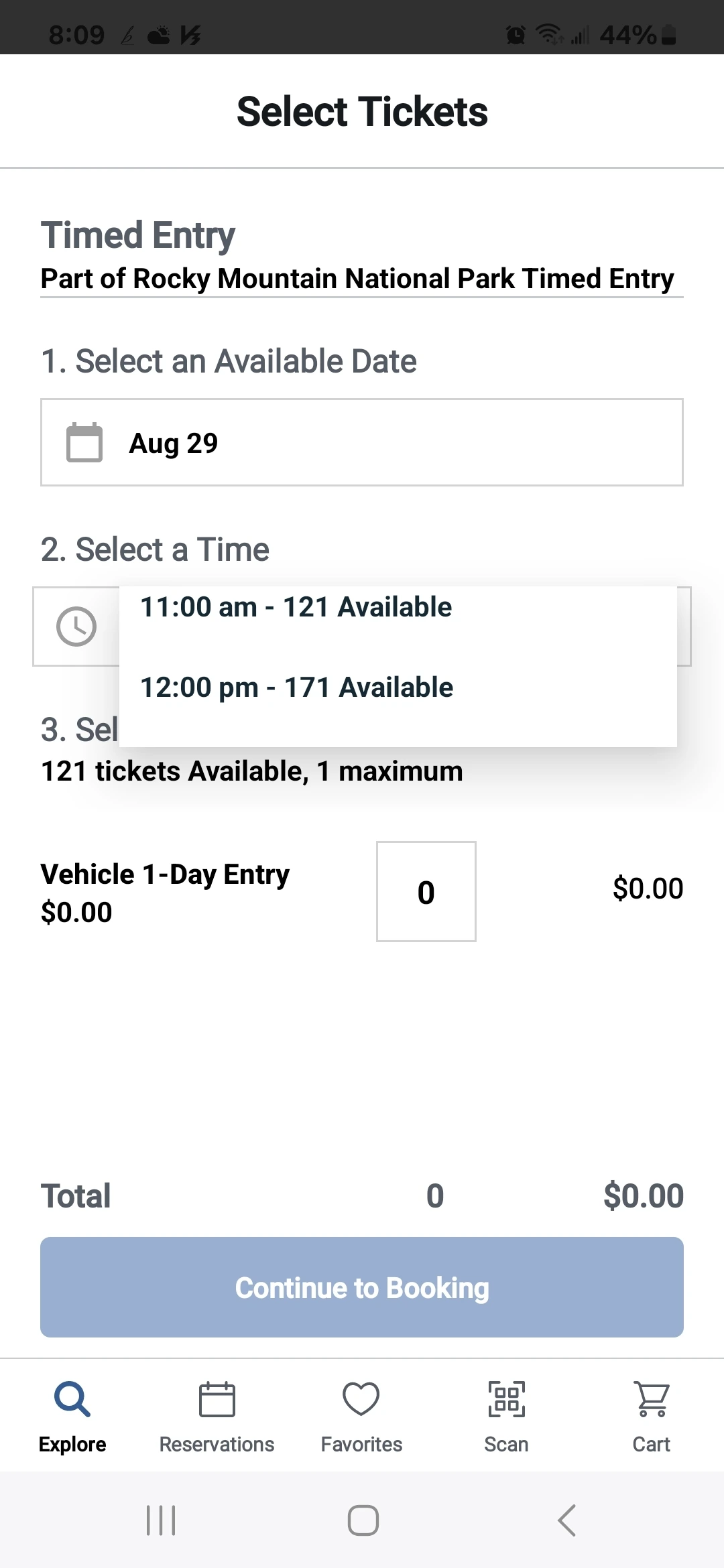This screenshot has height=1568, width=724.
Task: Tap the Scan tab label
Action: point(506,1444)
